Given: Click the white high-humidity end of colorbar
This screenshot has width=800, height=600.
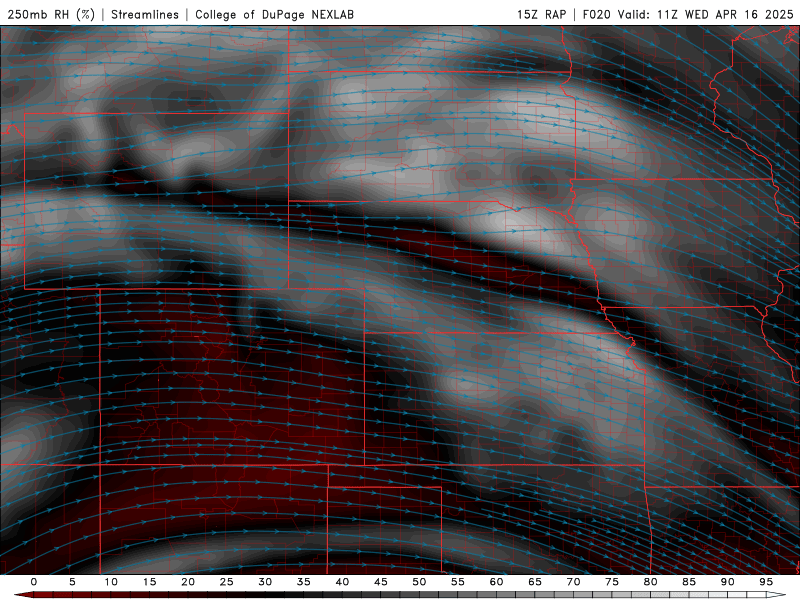Looking at the screenshot, I should [x=777, y=595].
